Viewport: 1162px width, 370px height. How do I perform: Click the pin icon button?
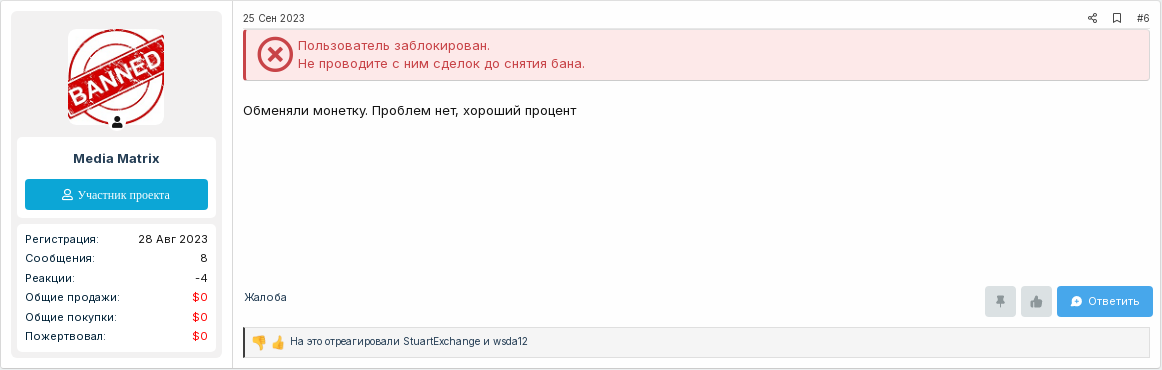[1000, 301]
